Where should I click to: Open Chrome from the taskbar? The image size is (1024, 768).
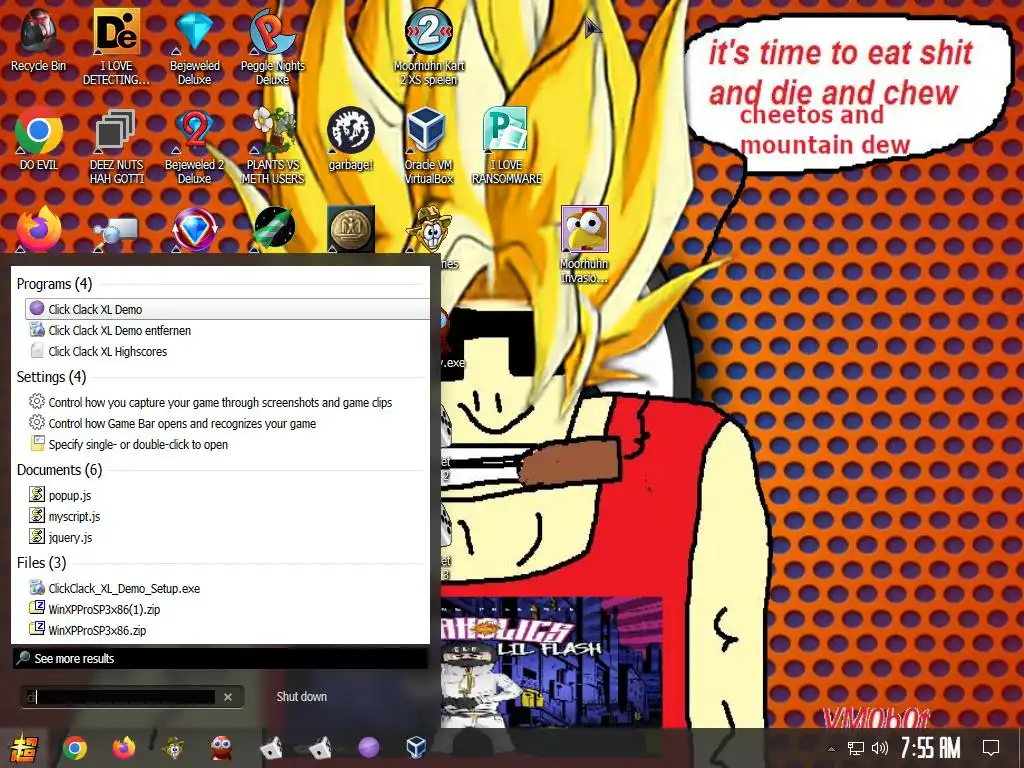point(74,748)
